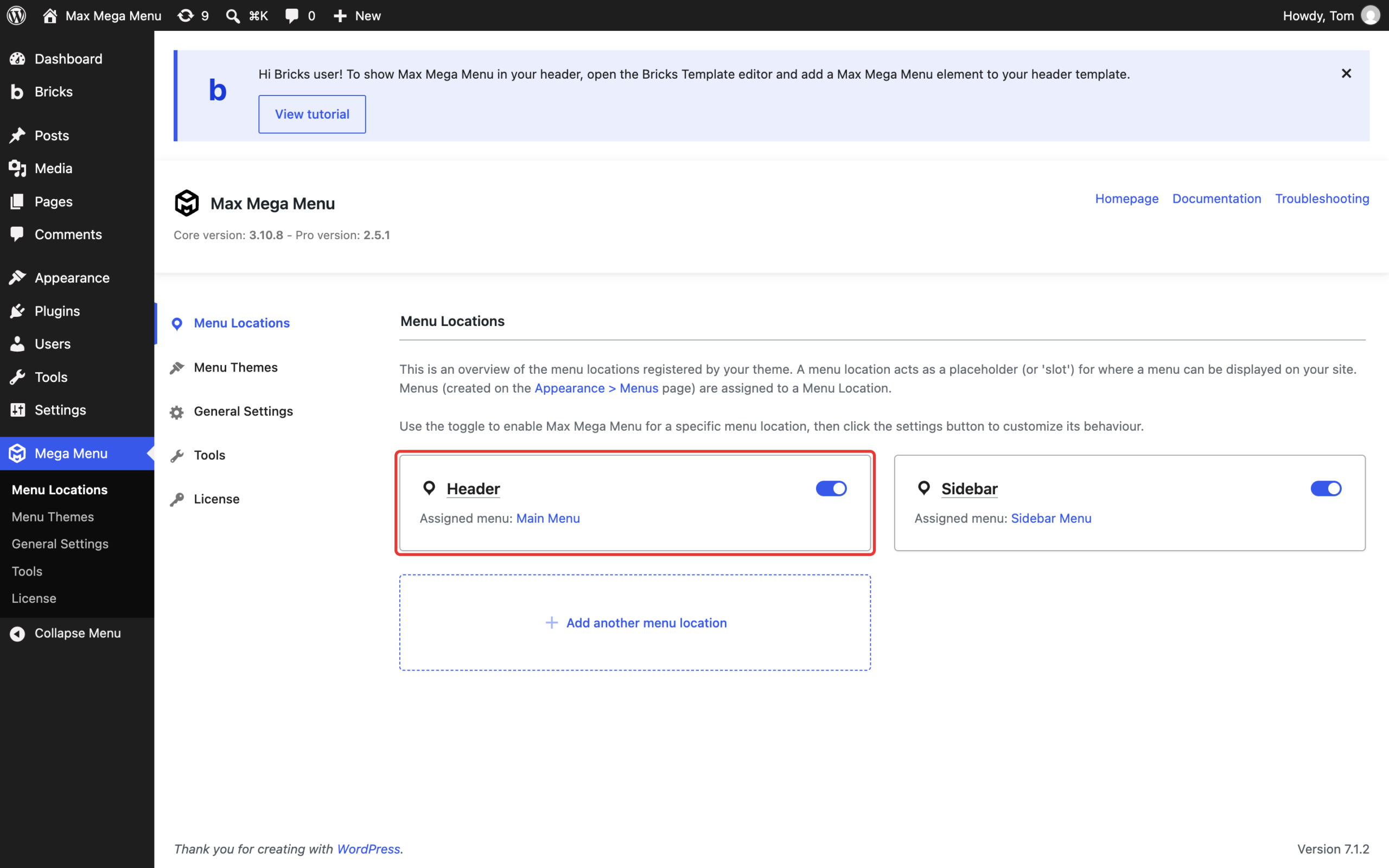Select Menu Locations submenu under Mega Menu

60,490
